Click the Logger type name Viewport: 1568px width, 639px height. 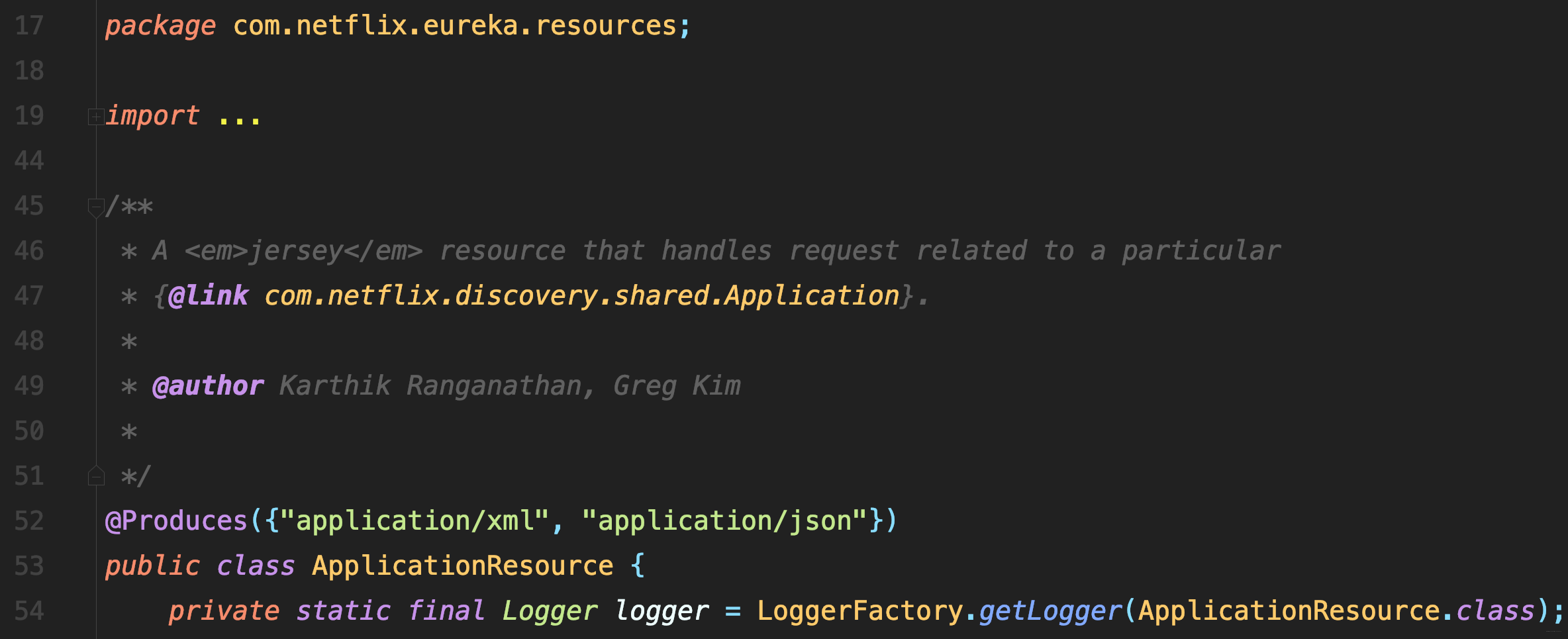click(550, 611)
